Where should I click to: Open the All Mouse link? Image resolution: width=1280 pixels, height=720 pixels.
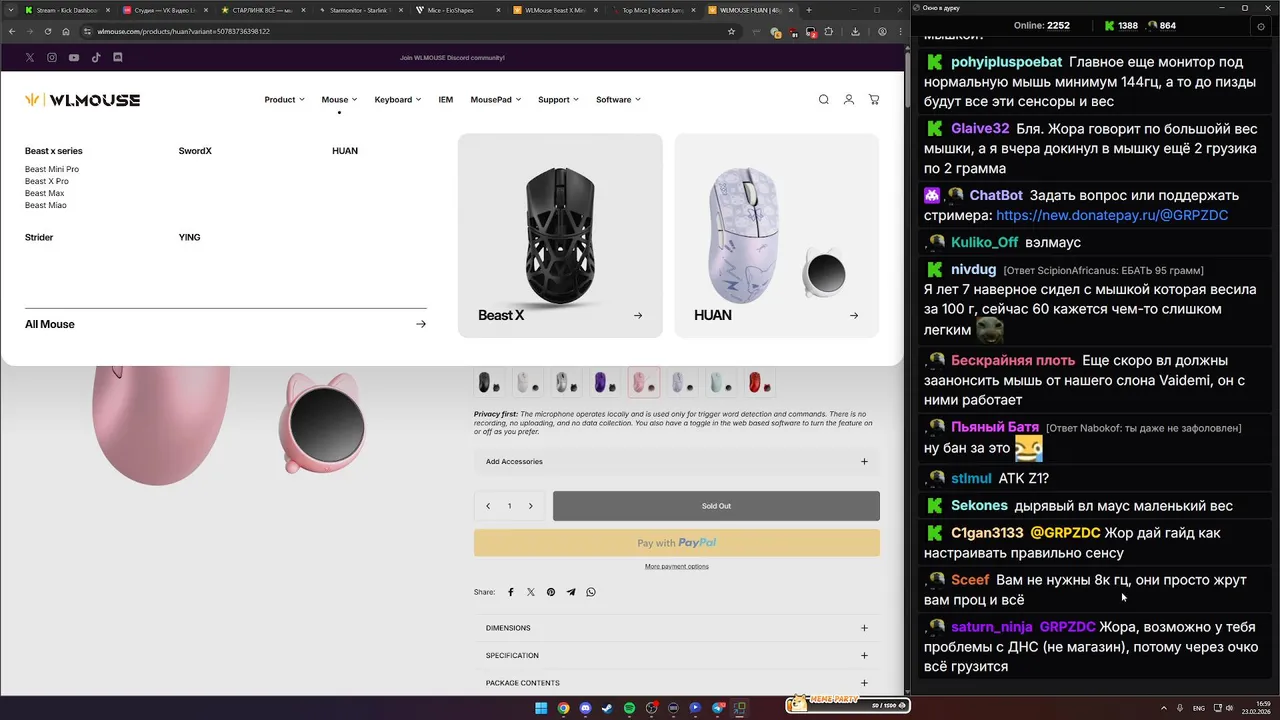(226, 324)
